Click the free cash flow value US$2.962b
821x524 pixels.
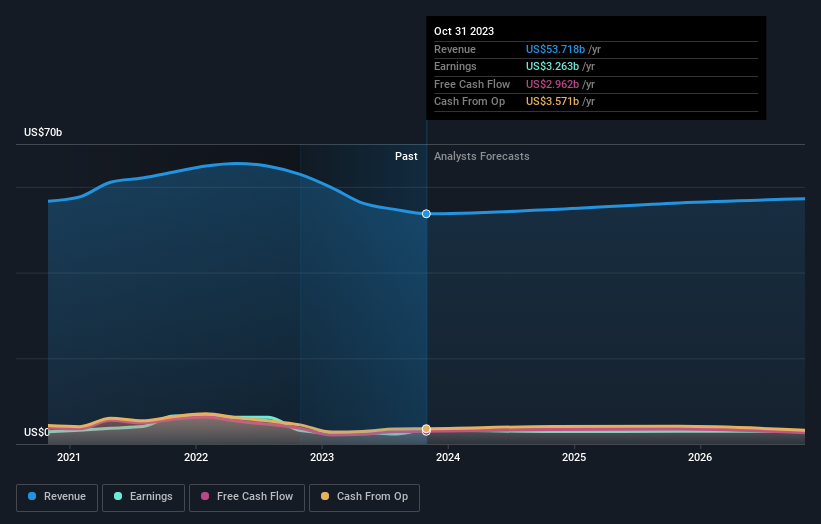click(552, 84)
